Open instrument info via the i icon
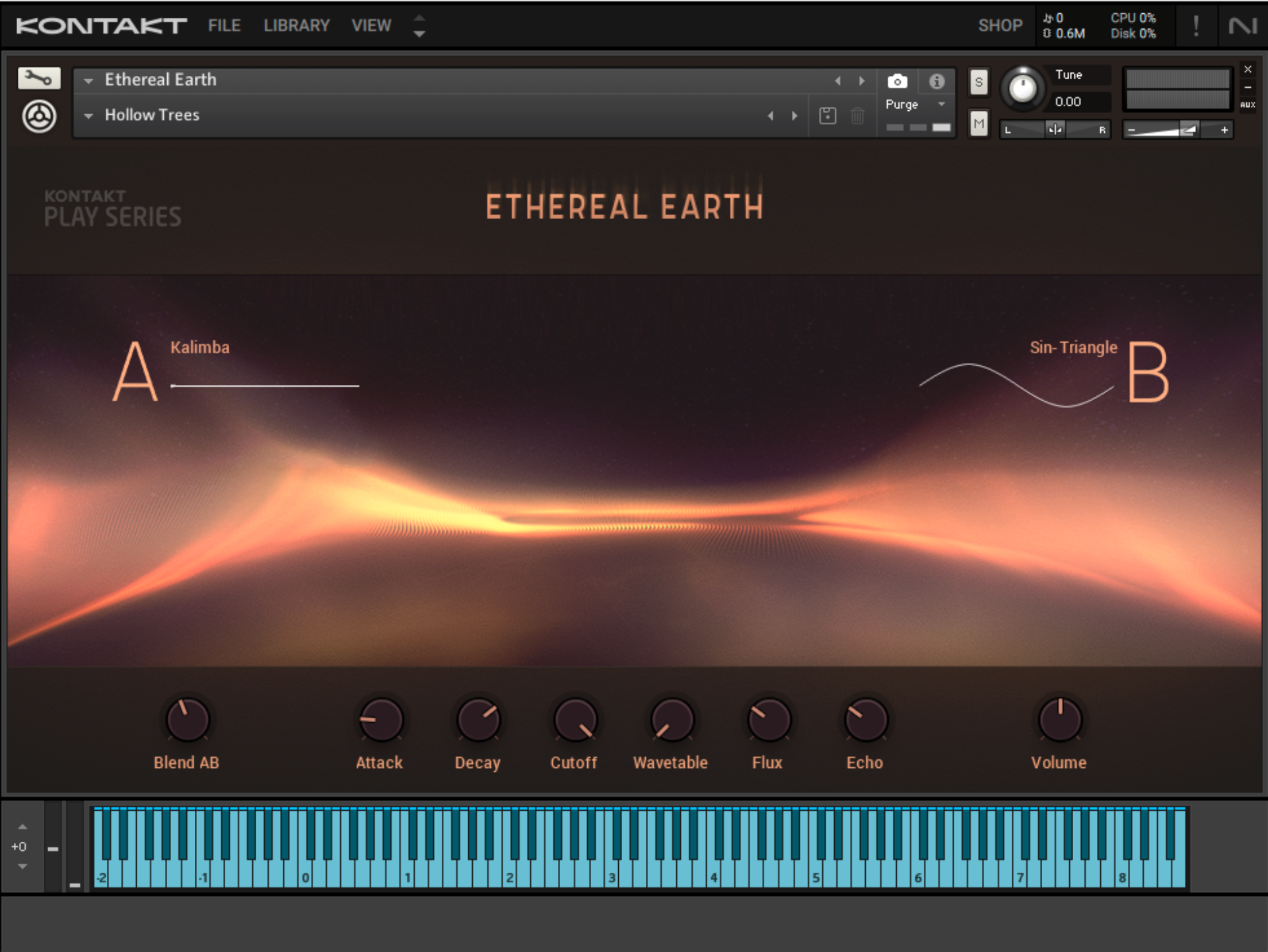Viewport: 1268px width, 952px height. coord(937,81)
